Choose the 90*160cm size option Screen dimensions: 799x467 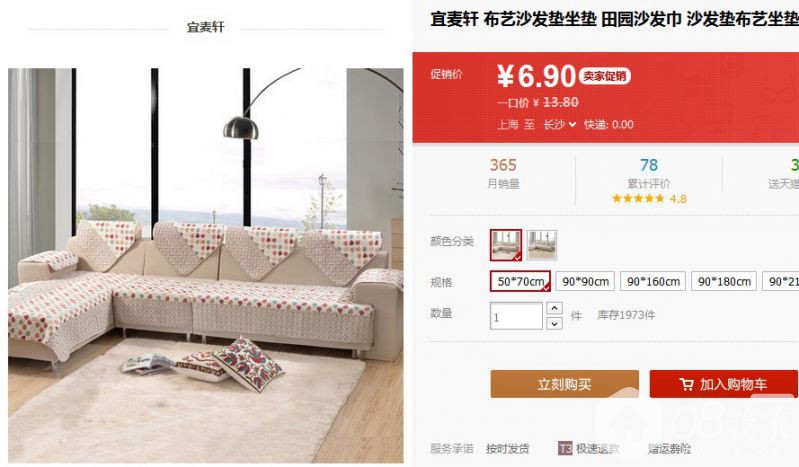click(653, 281)
